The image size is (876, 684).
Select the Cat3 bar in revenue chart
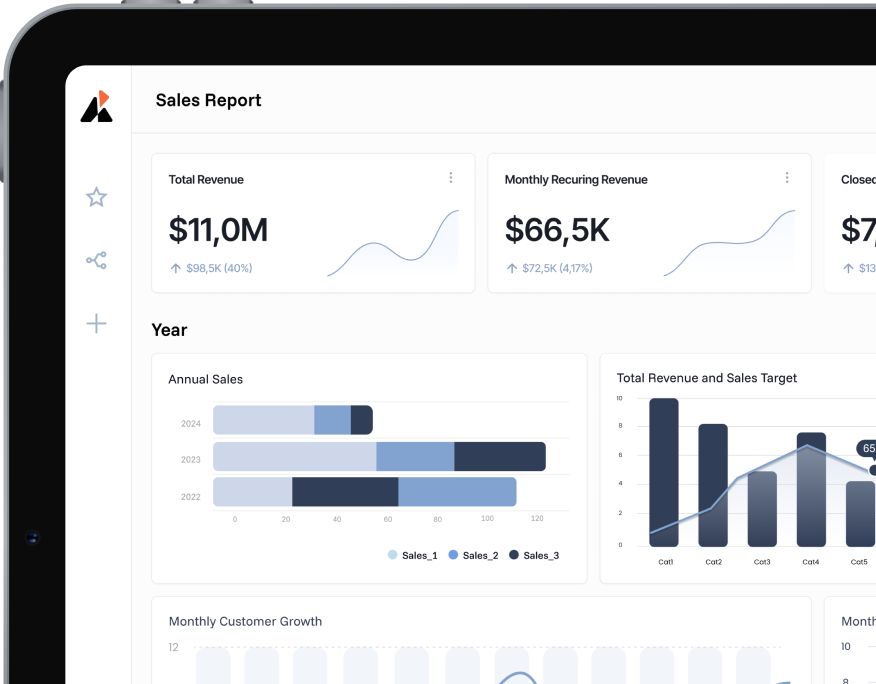click(x=762, y=509)
